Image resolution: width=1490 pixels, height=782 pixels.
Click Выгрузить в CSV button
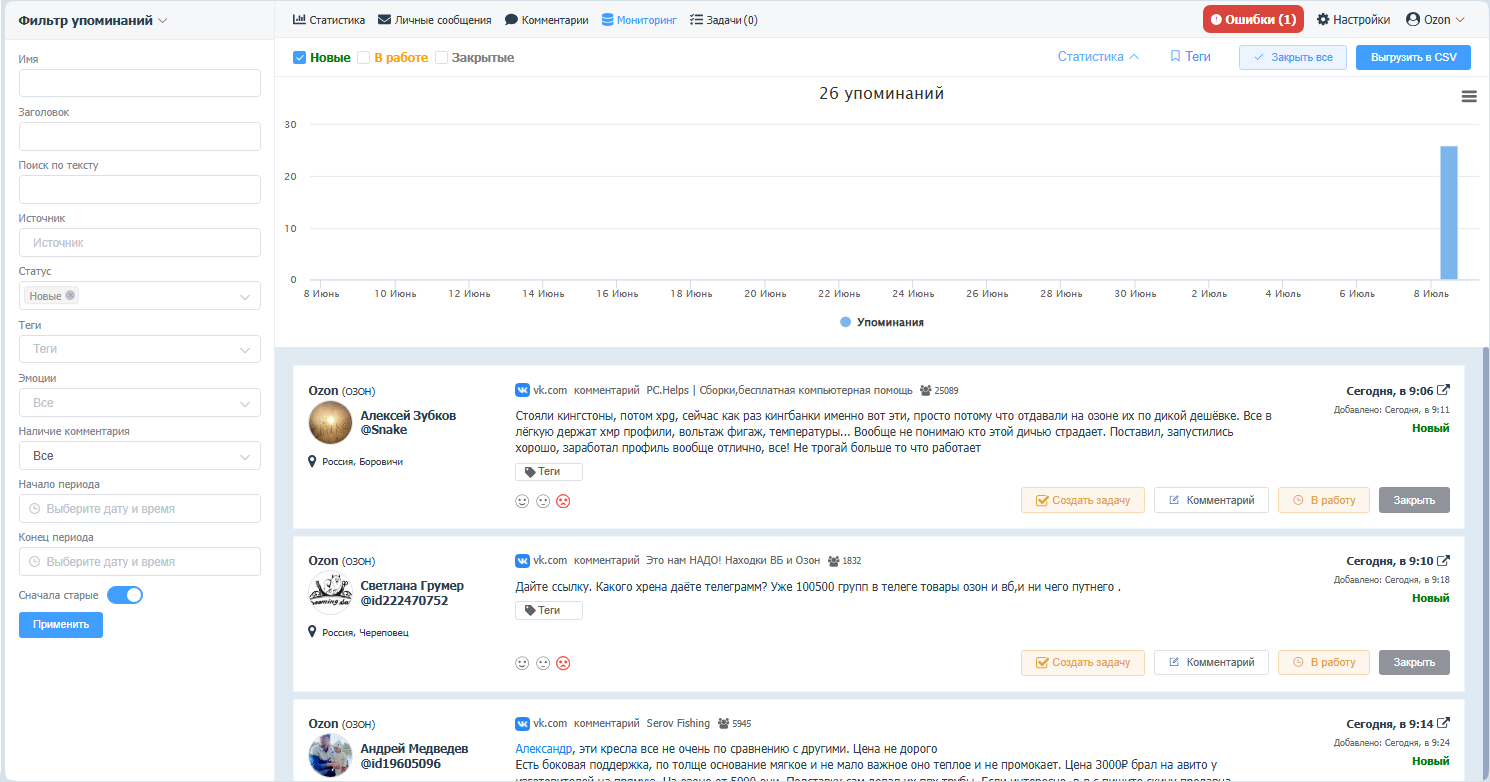[x=1413, y=57]
